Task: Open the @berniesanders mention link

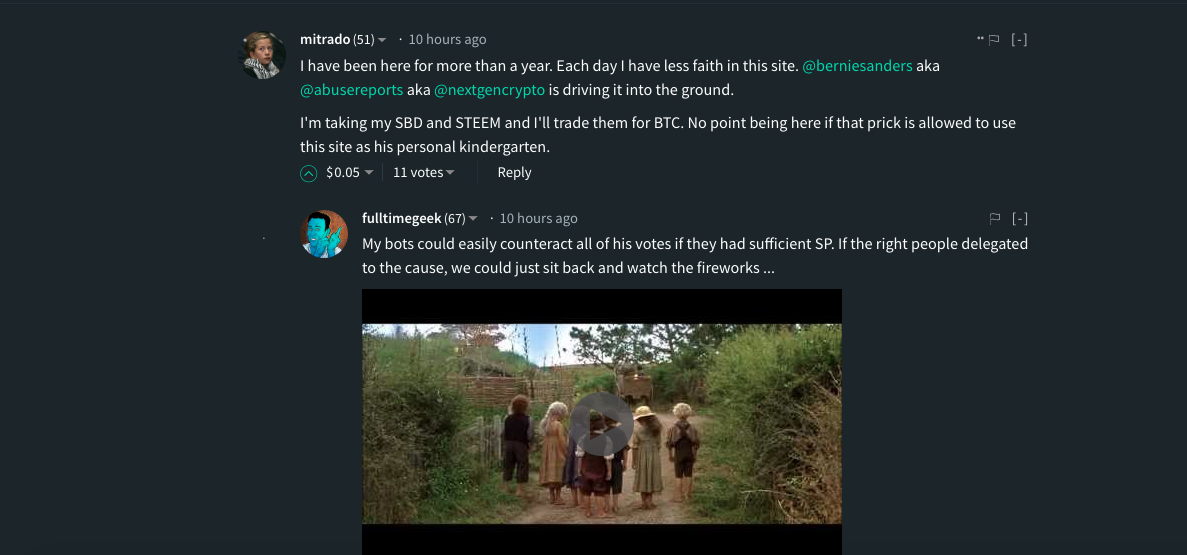Action: point(857,66)
